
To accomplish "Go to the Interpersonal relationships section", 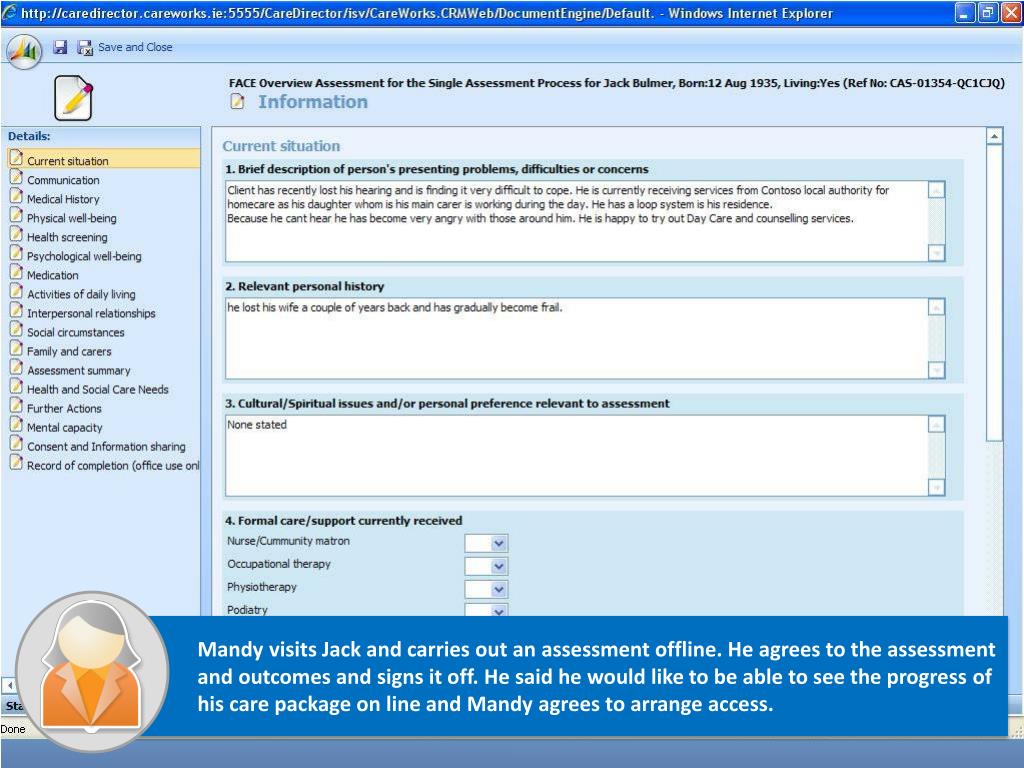I will tap(91, 313).
